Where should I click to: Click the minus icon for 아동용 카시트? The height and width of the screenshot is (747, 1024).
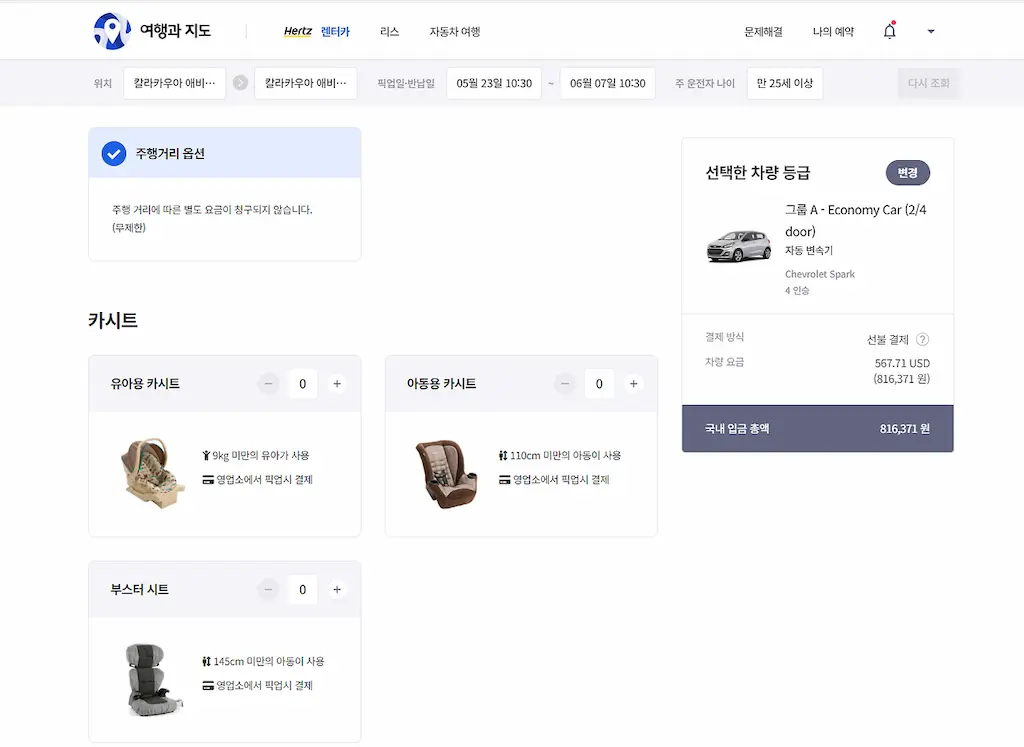[565, 383]
